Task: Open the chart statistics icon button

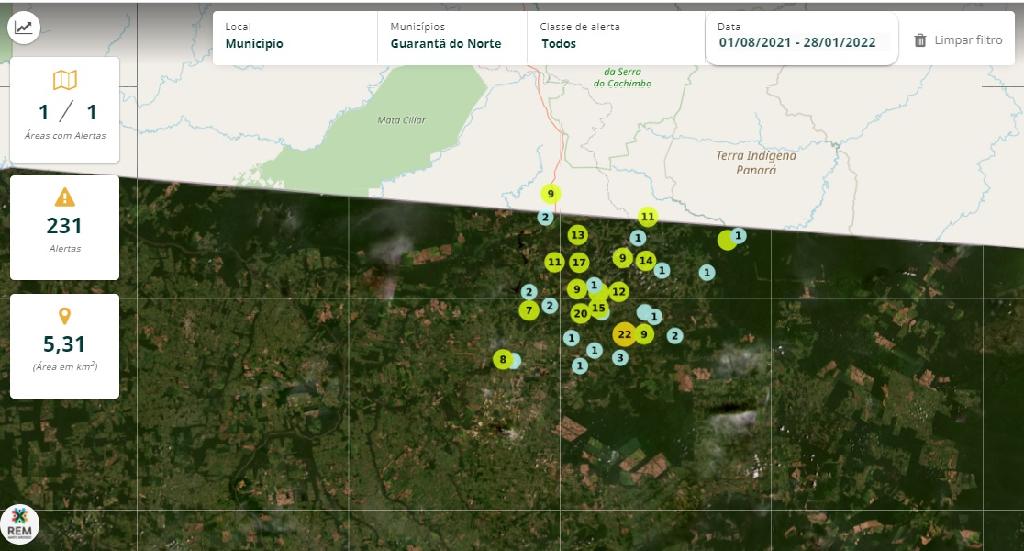Action: [23, 27]
